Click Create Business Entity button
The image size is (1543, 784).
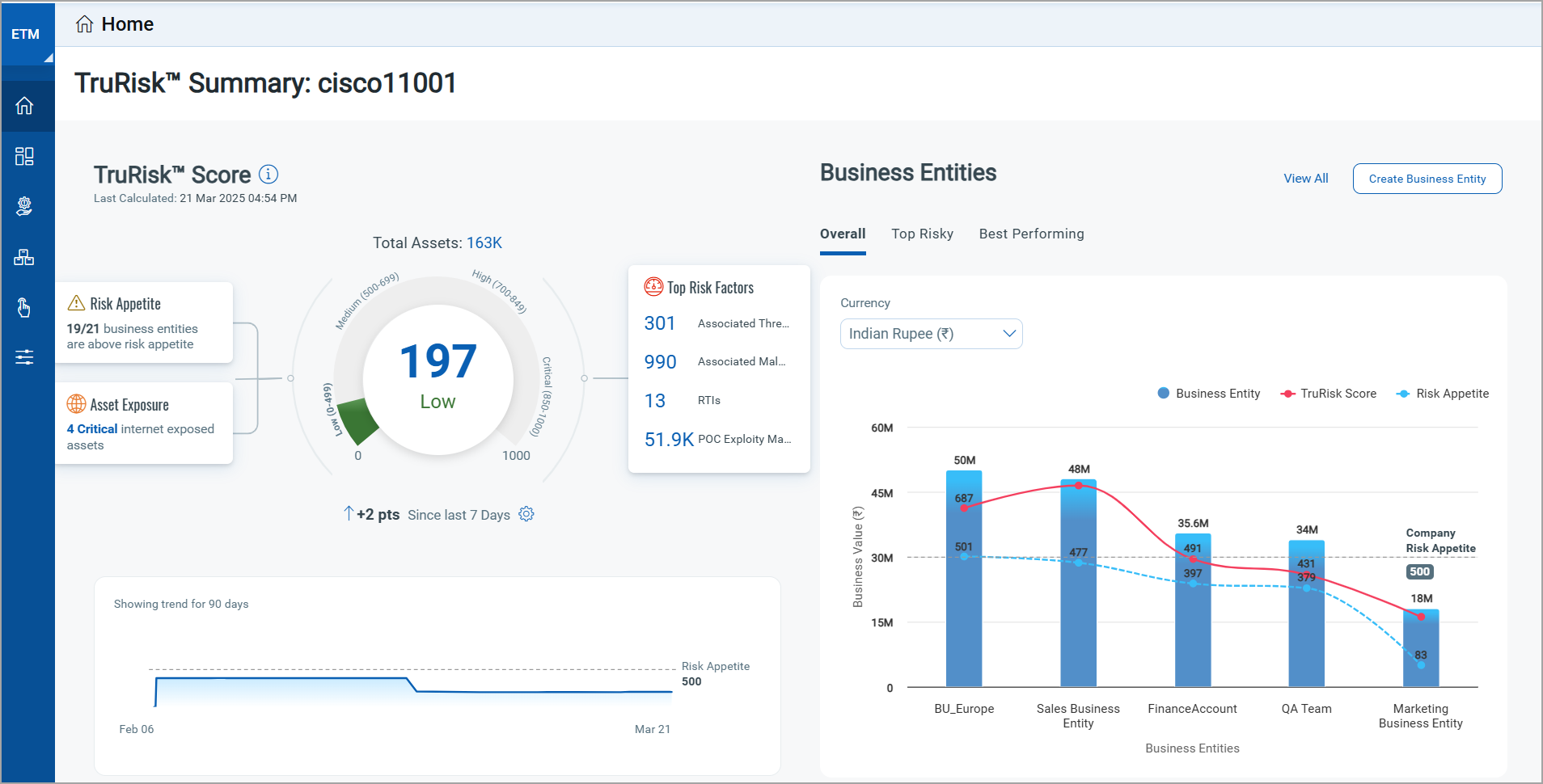1427,179
